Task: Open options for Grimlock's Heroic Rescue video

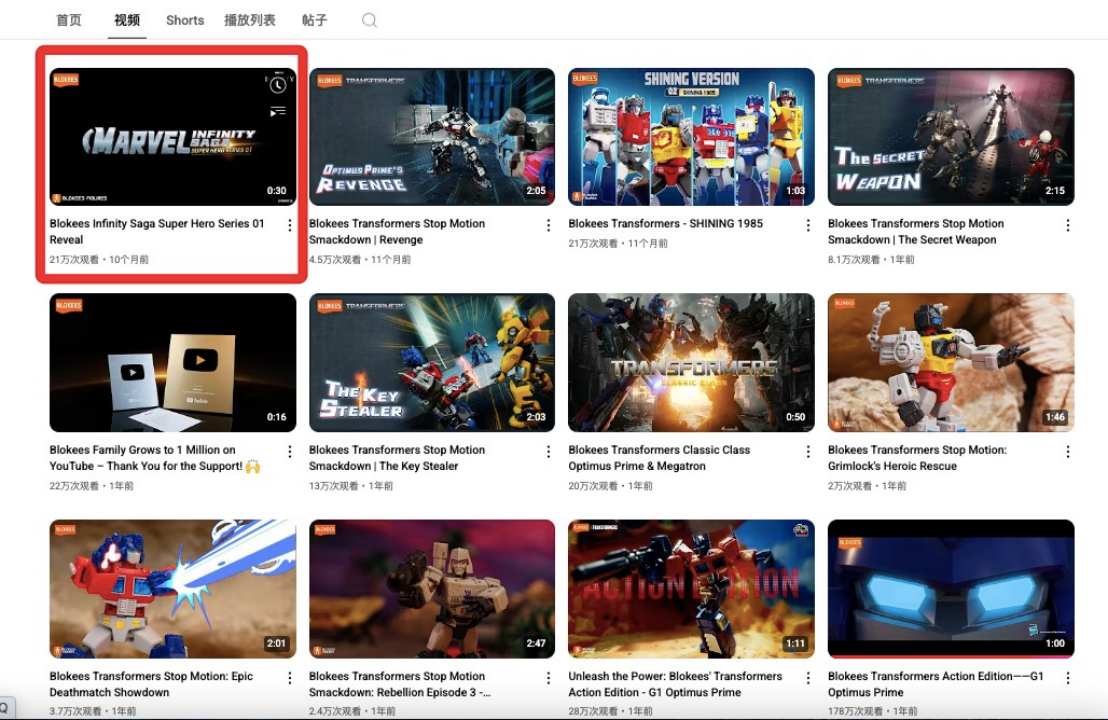Action: (x=1068, y=452)
